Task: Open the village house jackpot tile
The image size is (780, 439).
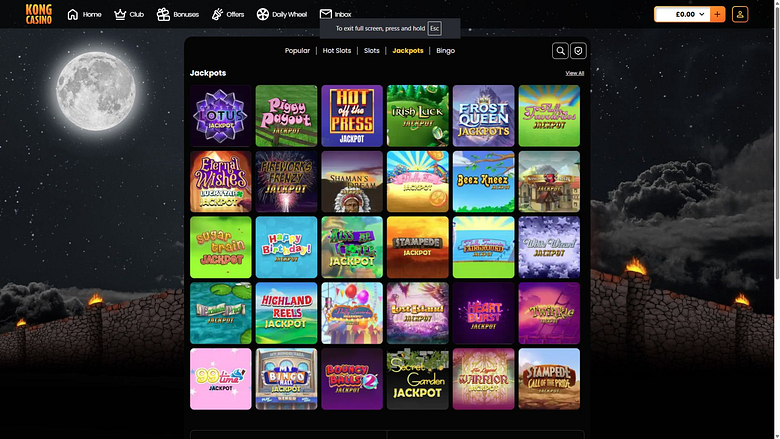Action: pyautogui.click(x=549, y=181)
